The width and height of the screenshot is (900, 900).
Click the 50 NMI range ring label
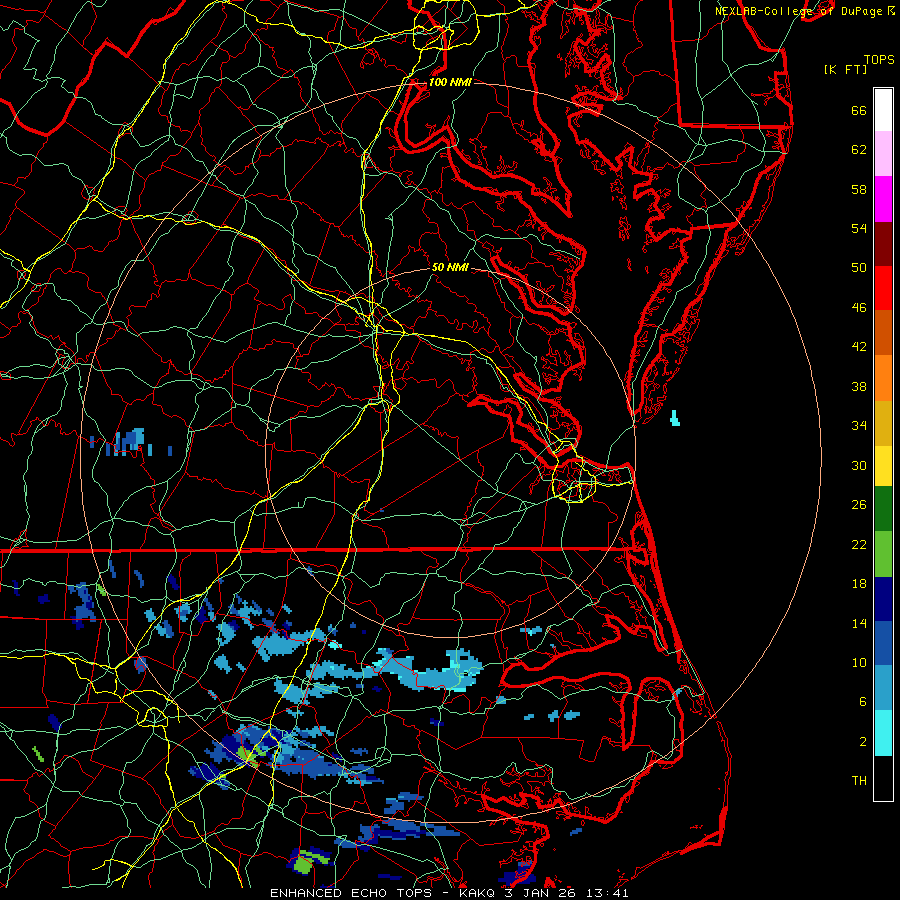pos(450,267)
